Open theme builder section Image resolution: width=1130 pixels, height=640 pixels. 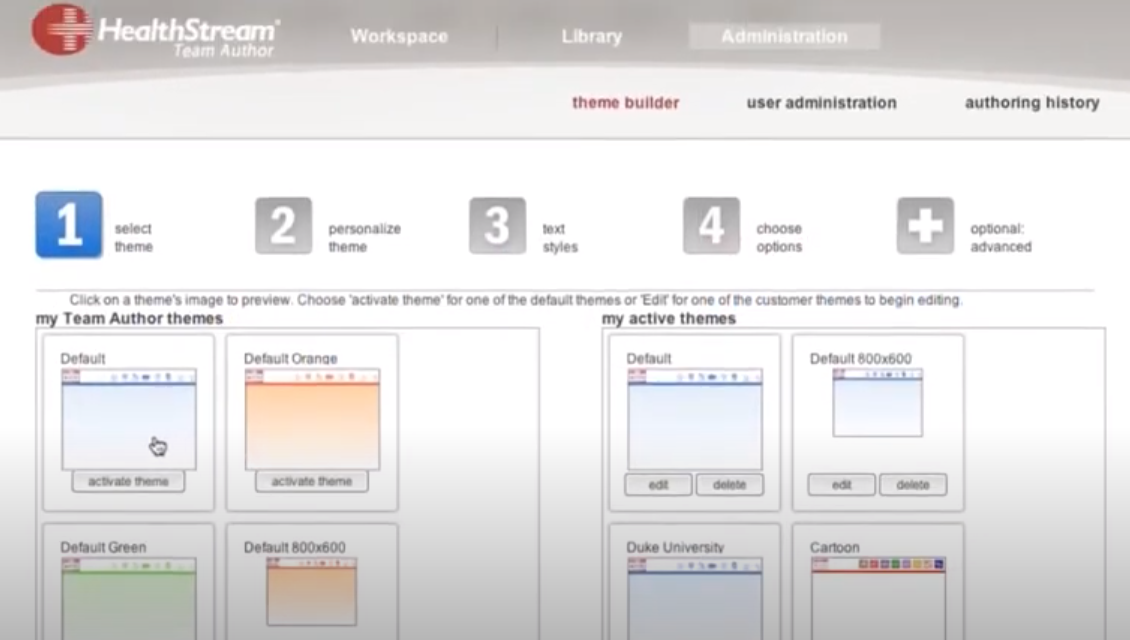coord(626,102)
